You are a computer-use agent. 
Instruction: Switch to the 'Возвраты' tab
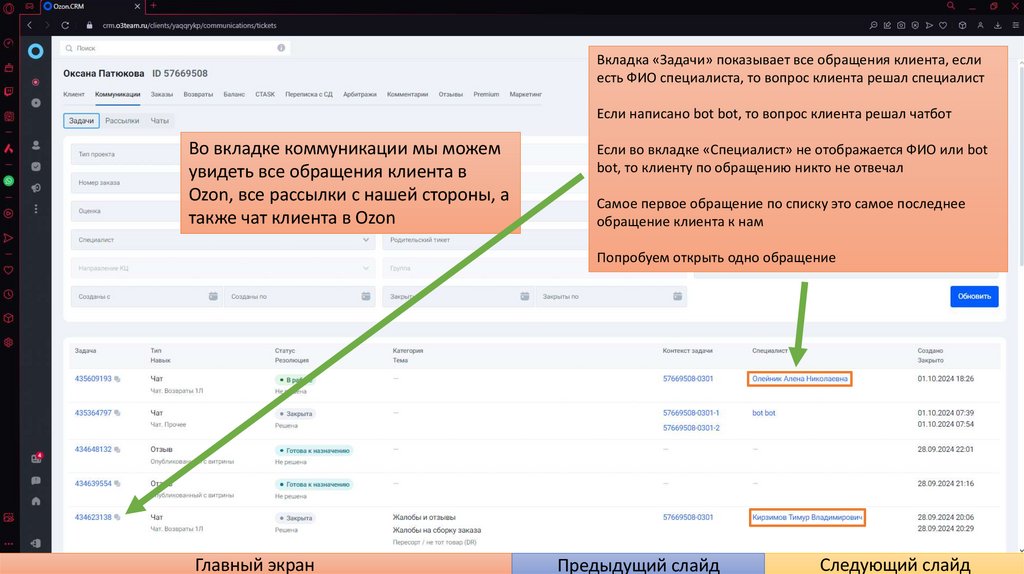pos(198,94)
